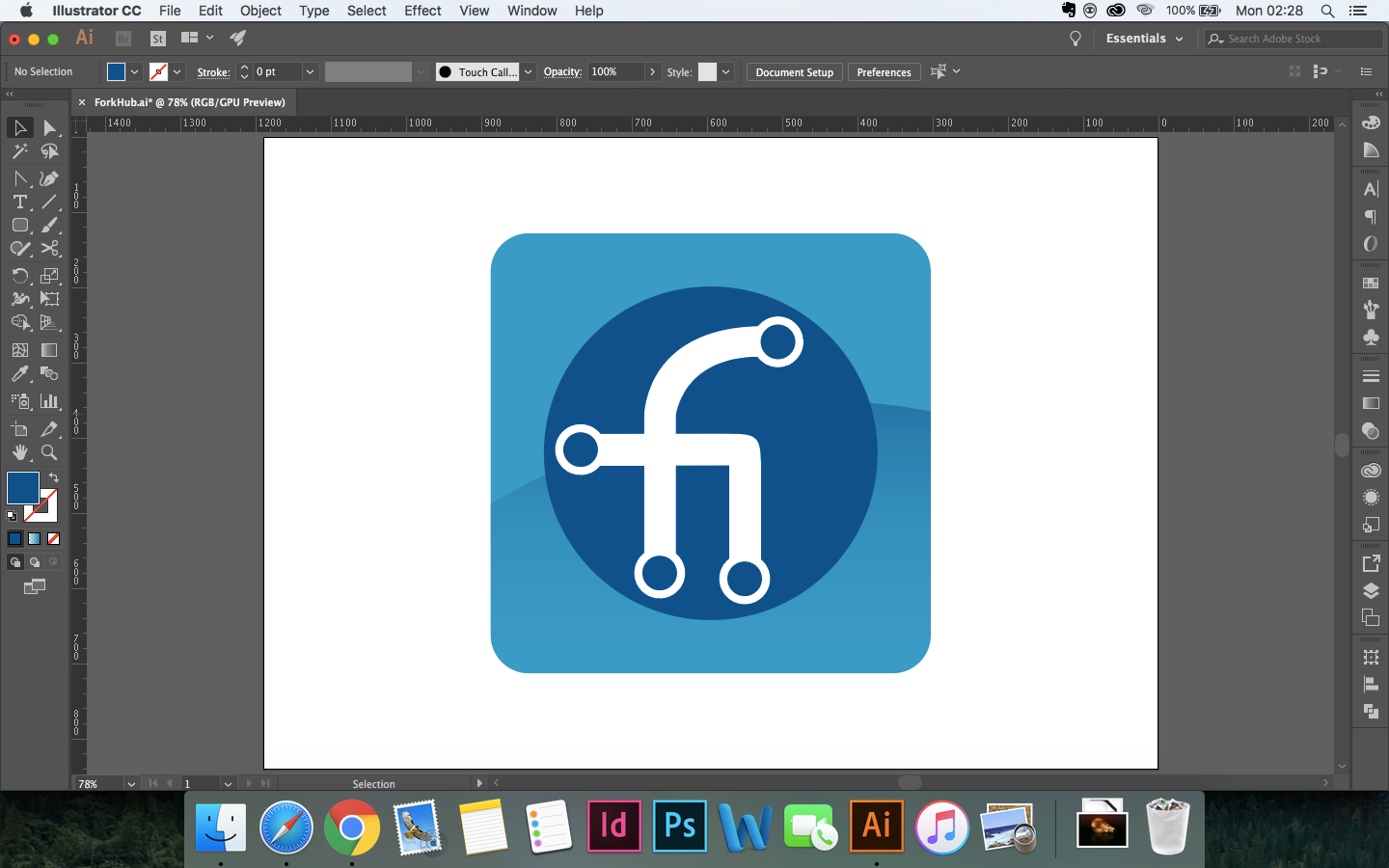This screenshot has width=1389, height=868.
Task: Select the Type tool
Action: (x=20, y=202)
